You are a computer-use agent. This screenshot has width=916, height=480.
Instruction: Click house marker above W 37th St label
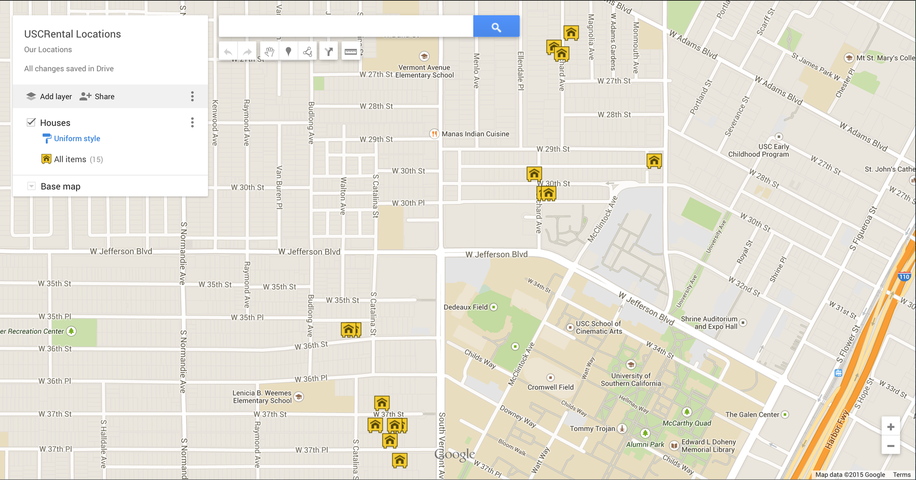tap(381, 403)
